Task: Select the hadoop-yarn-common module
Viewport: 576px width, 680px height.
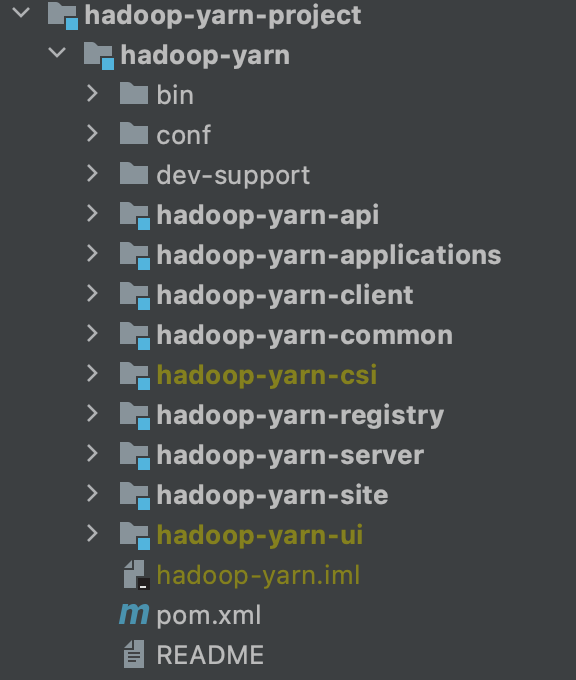Action: (304, 336)
